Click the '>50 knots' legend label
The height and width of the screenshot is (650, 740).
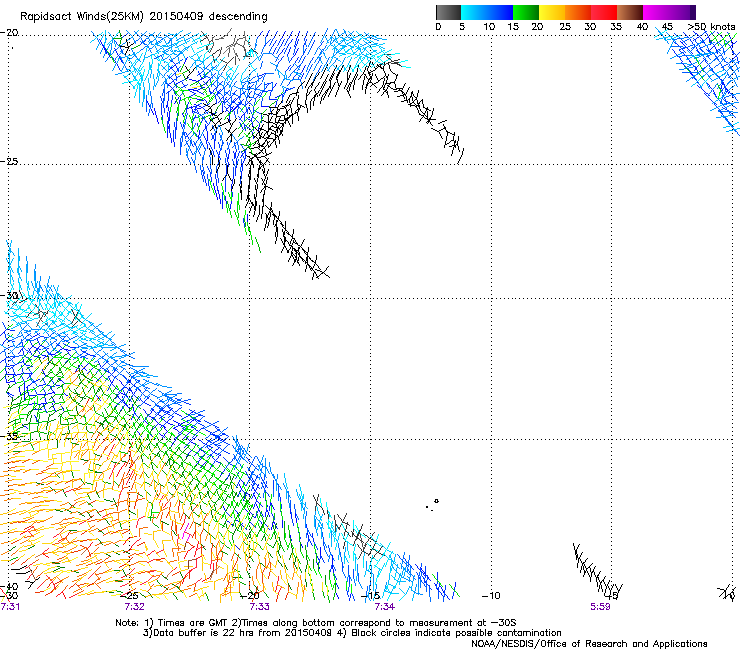point(711,27)
